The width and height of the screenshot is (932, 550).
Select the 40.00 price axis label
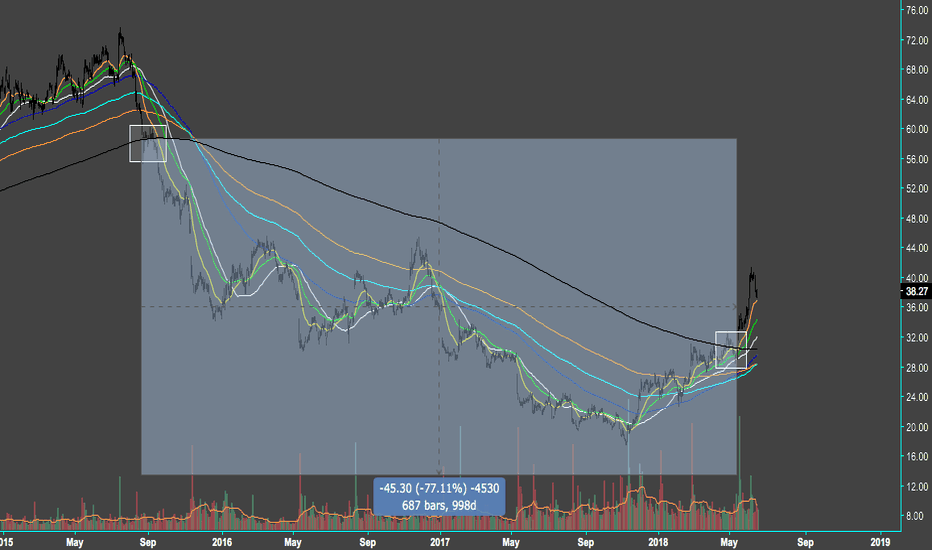pyautogui.click(x=917, y=278)
